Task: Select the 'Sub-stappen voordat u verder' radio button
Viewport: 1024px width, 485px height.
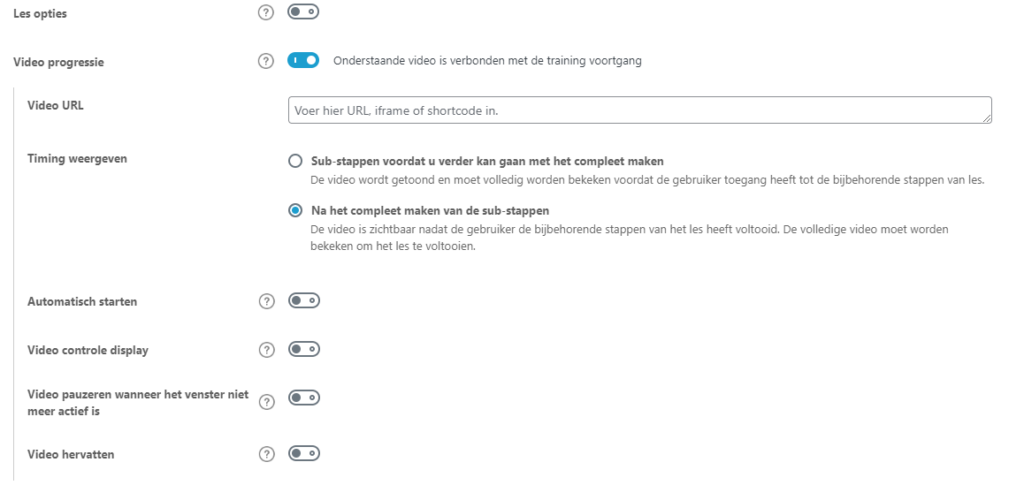Action: [x=294, y=161]
